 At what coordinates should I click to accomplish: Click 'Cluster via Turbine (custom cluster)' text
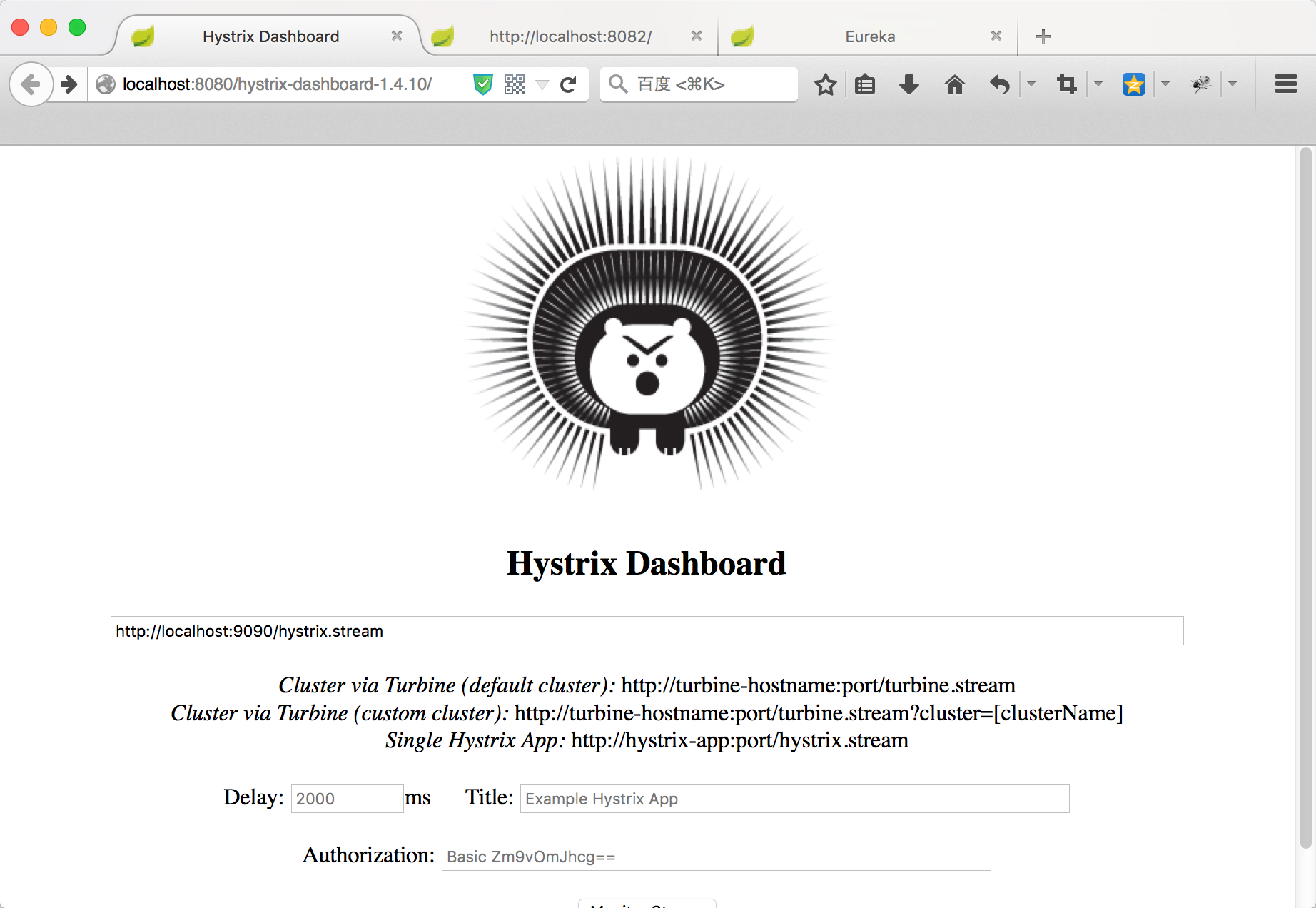[340, 713]
